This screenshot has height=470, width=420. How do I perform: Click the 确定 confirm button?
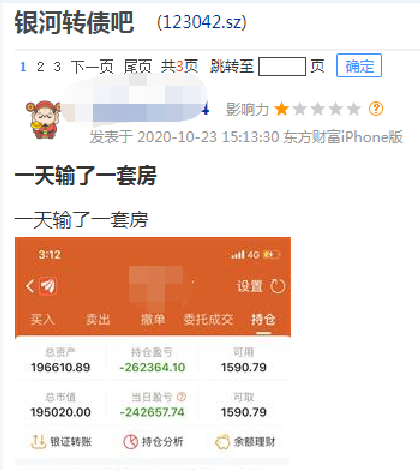(359, 65)
